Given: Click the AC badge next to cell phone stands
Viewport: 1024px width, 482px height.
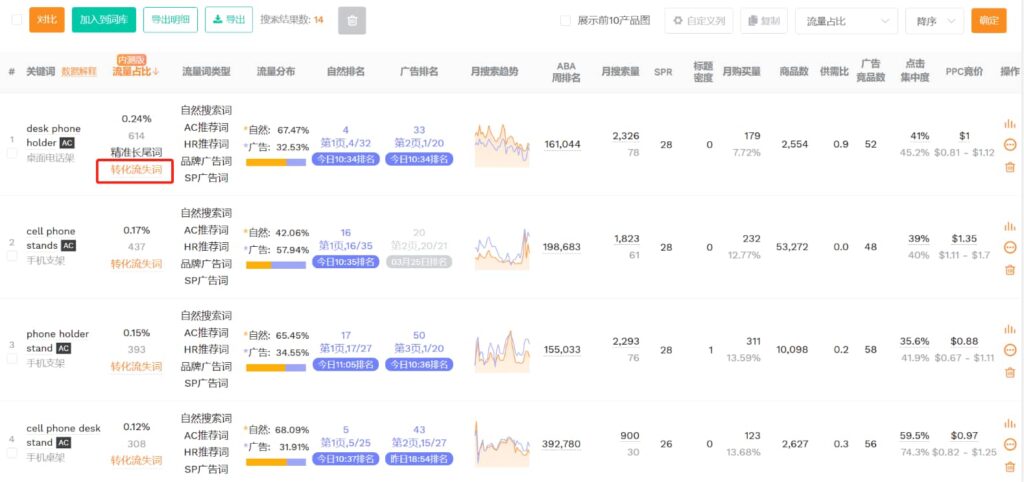Looking at the screenshot, I should pos(69,246).
